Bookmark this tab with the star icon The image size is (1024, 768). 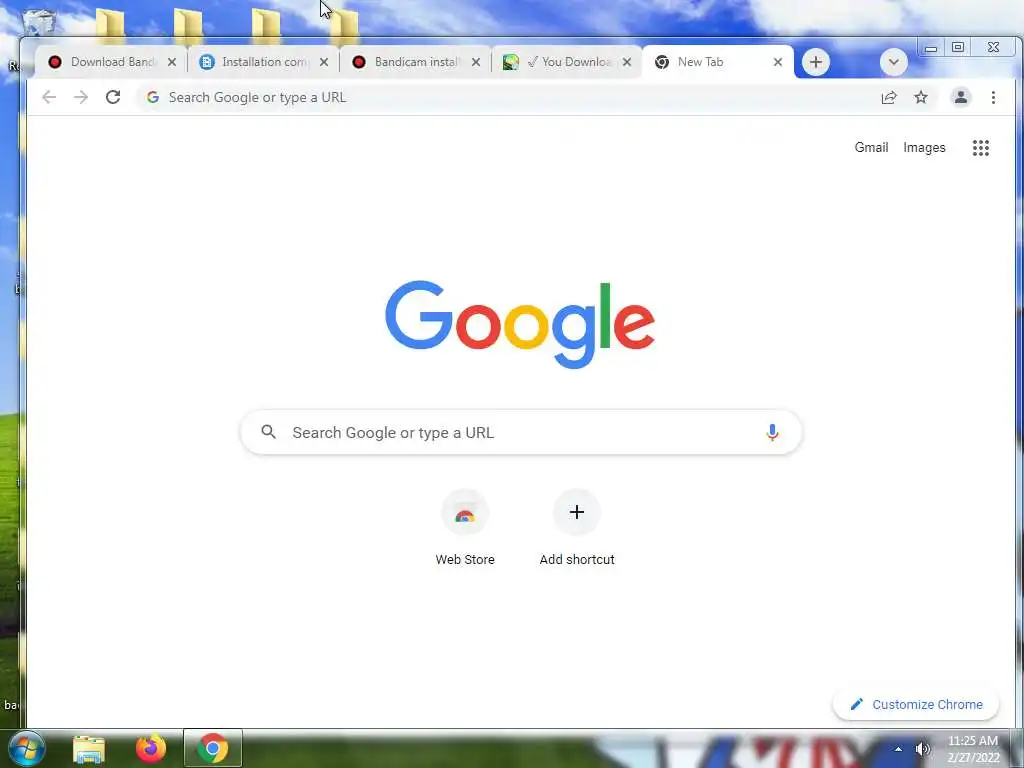click(921, 97)
